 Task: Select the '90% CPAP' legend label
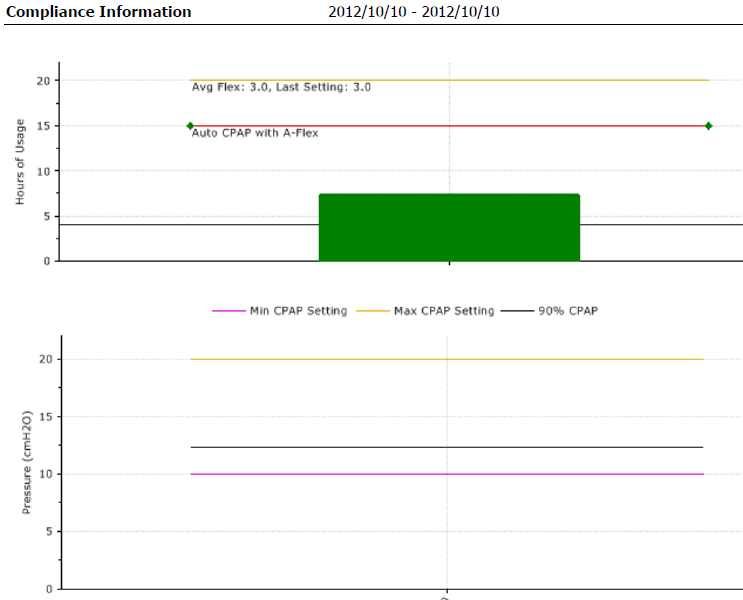[568, 311]
